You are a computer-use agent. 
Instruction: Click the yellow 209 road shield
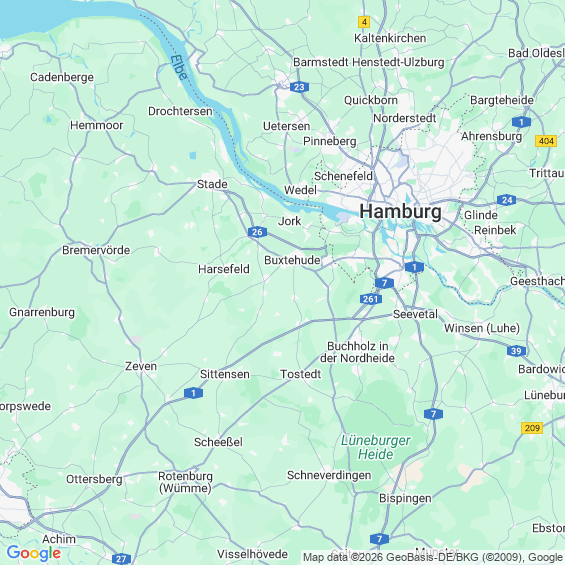tap(532, 428)
